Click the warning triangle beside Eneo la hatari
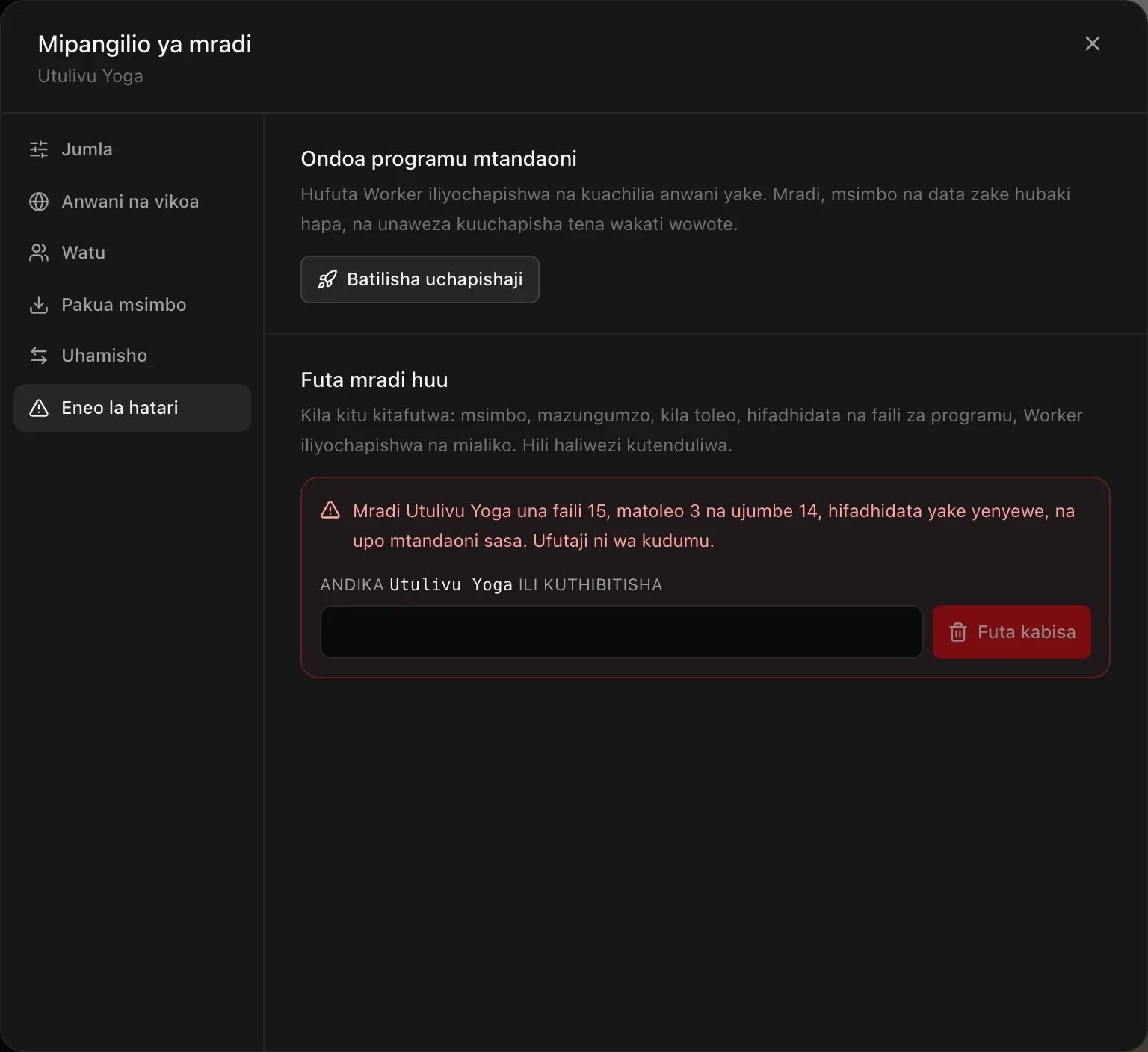This screenshot has width=1148, height=1052. (39, 408)
